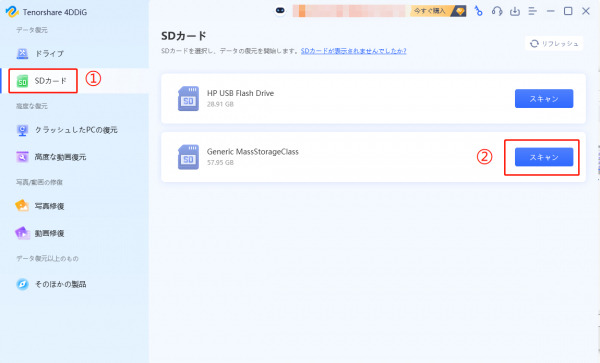Open クラッシュしたPCの復元 in sidebar
The height and width of the screenshot is (363, 600).
(67, 130)
